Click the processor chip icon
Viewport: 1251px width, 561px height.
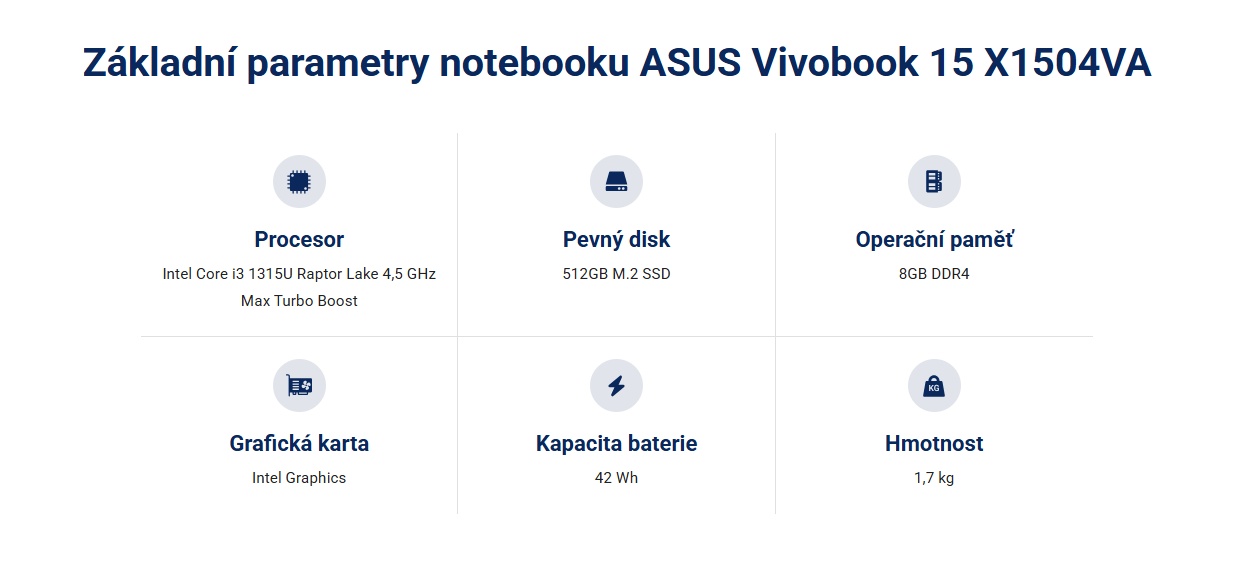point(299,182)
